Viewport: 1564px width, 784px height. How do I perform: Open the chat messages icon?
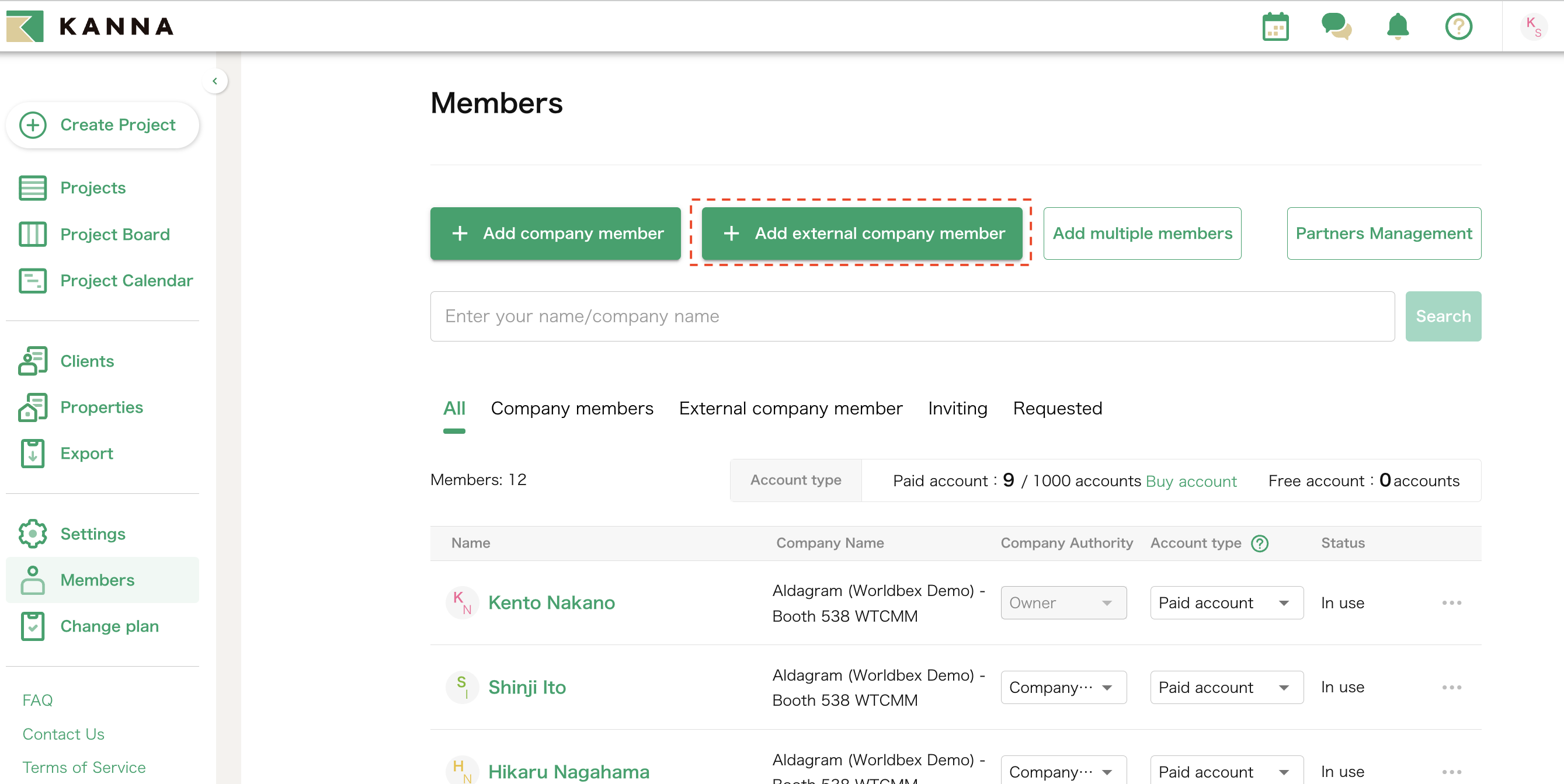(1336, 27)
